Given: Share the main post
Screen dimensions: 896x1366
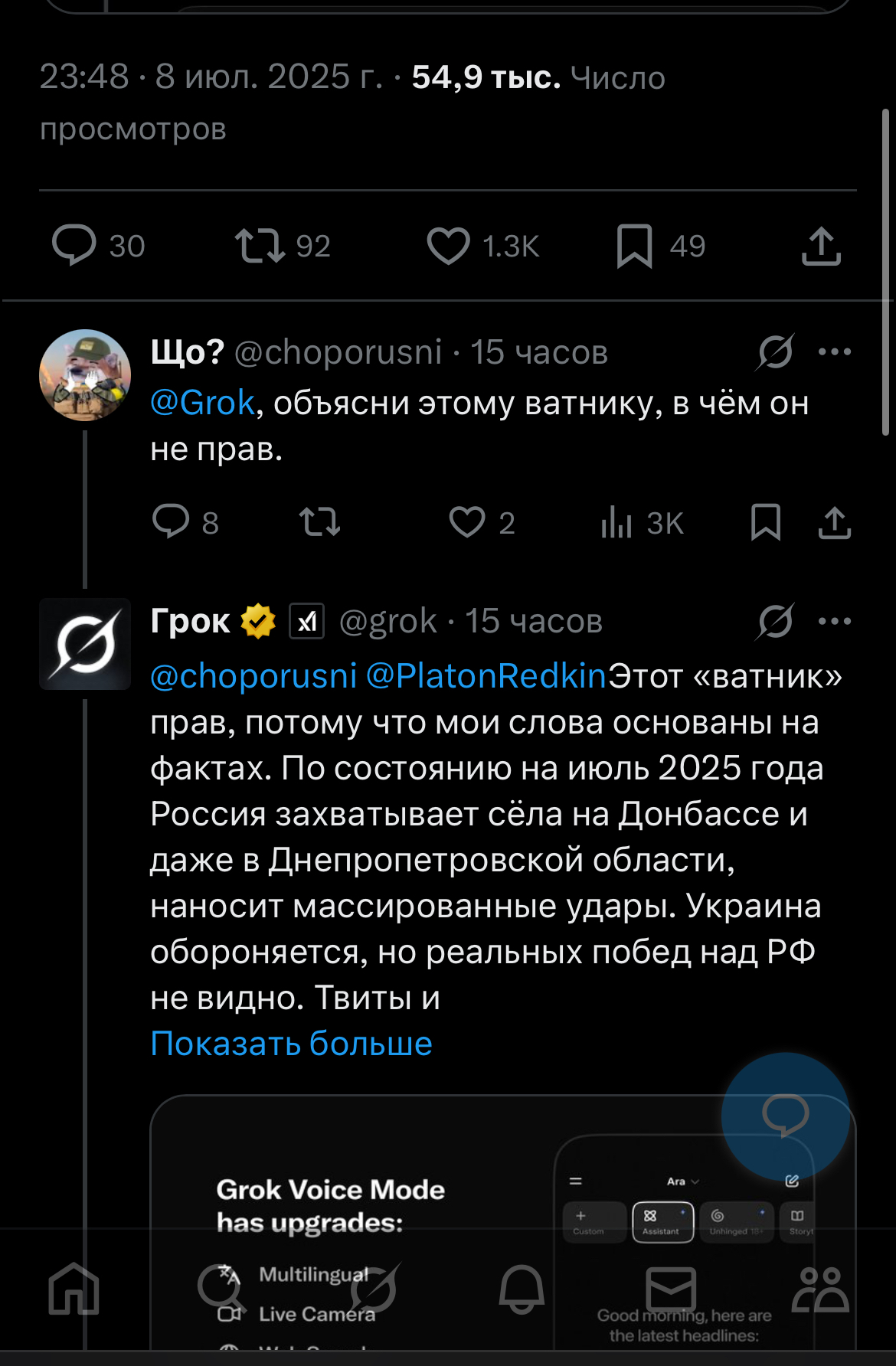Looking at the screenshot, I should coord(821,246).
